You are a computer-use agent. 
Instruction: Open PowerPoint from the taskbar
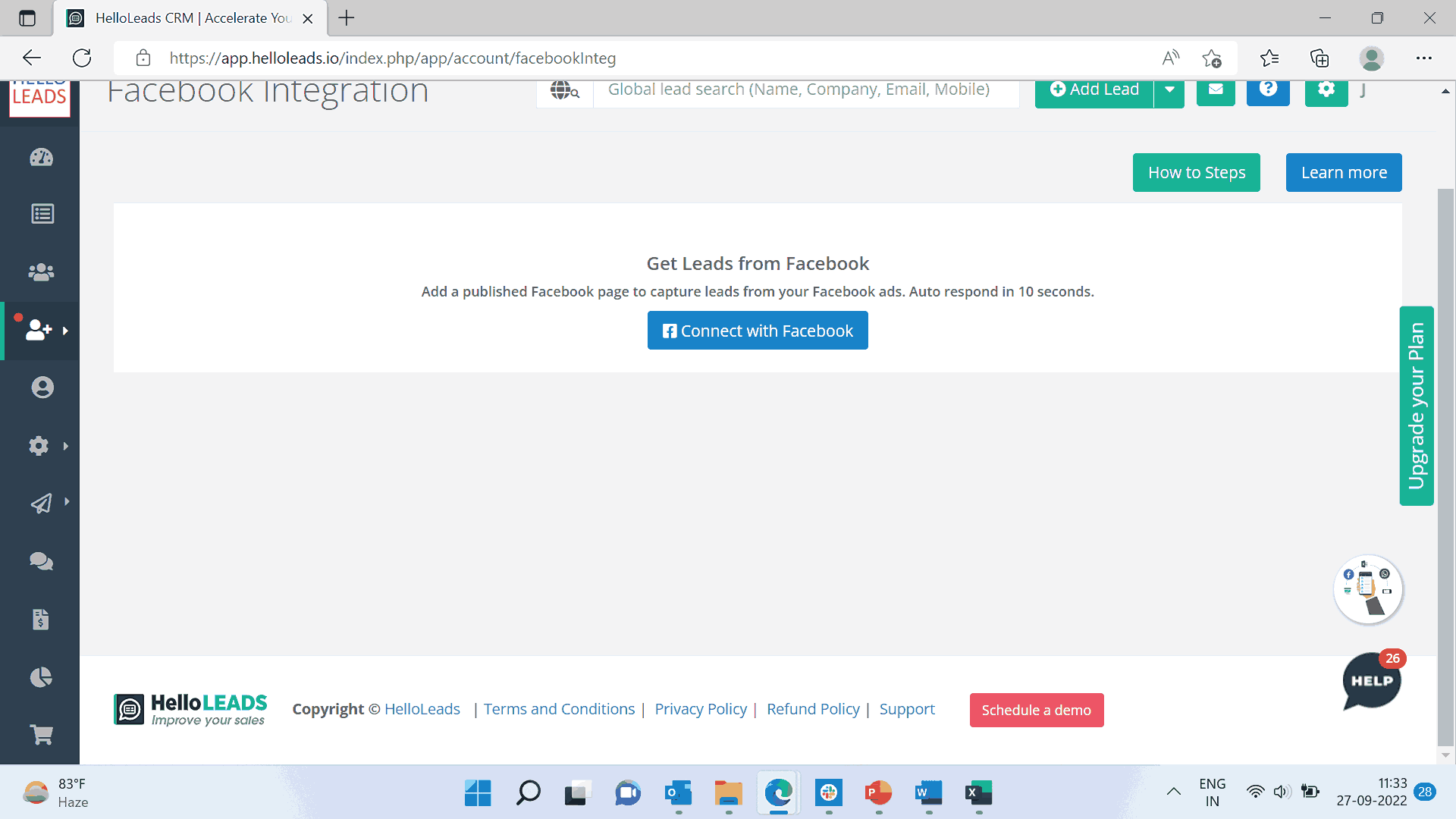878,793
